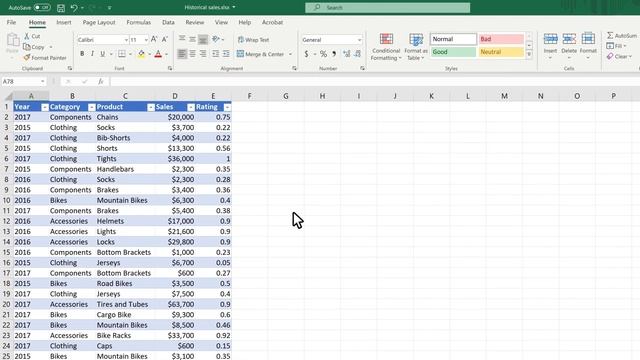Open Conditional Formatting menu
Viewport: 640px width, 360px height.
pyautogui.click(x=386, y=47)
